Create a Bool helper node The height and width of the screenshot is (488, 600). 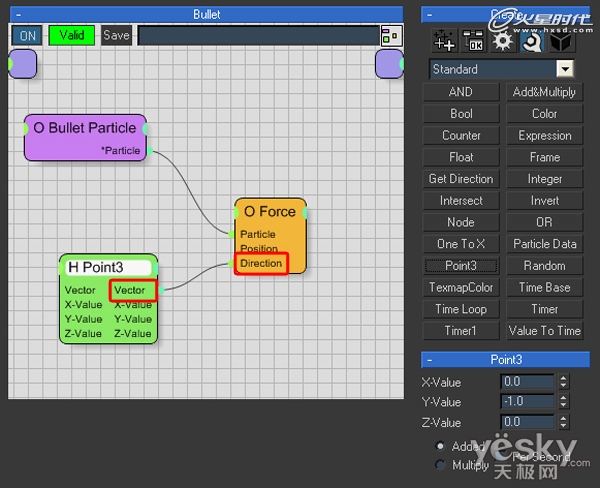coord(461,114)
